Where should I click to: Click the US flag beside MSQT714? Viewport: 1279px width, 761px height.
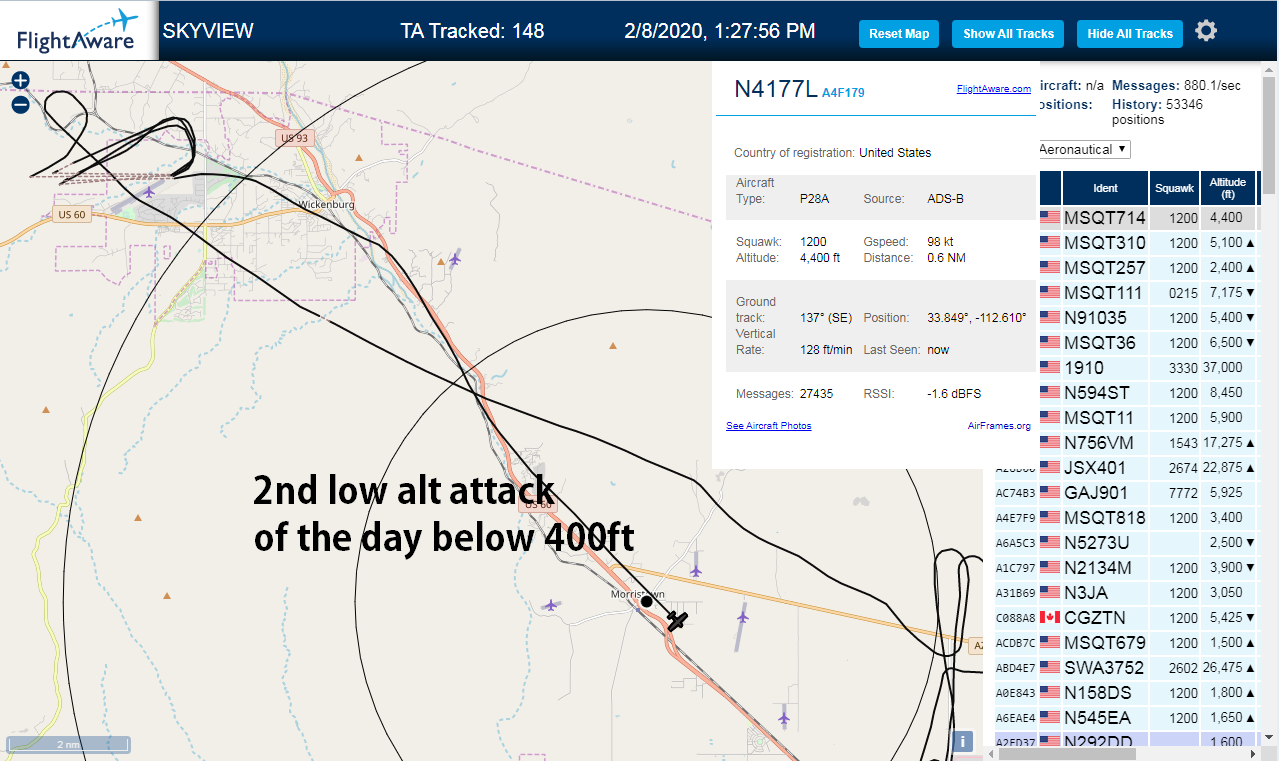[1050, 217]
